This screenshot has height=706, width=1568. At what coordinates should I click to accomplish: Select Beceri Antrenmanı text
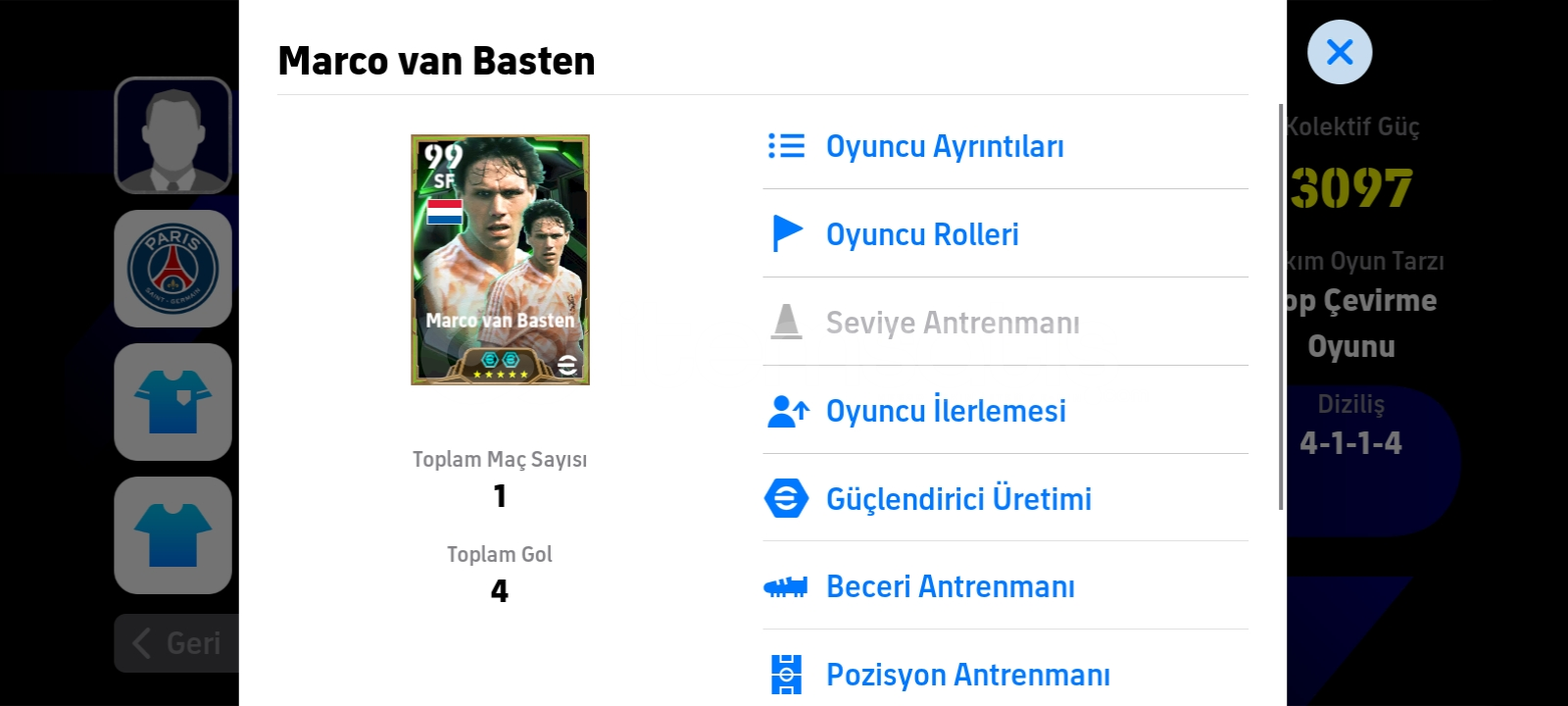[951, 586]
